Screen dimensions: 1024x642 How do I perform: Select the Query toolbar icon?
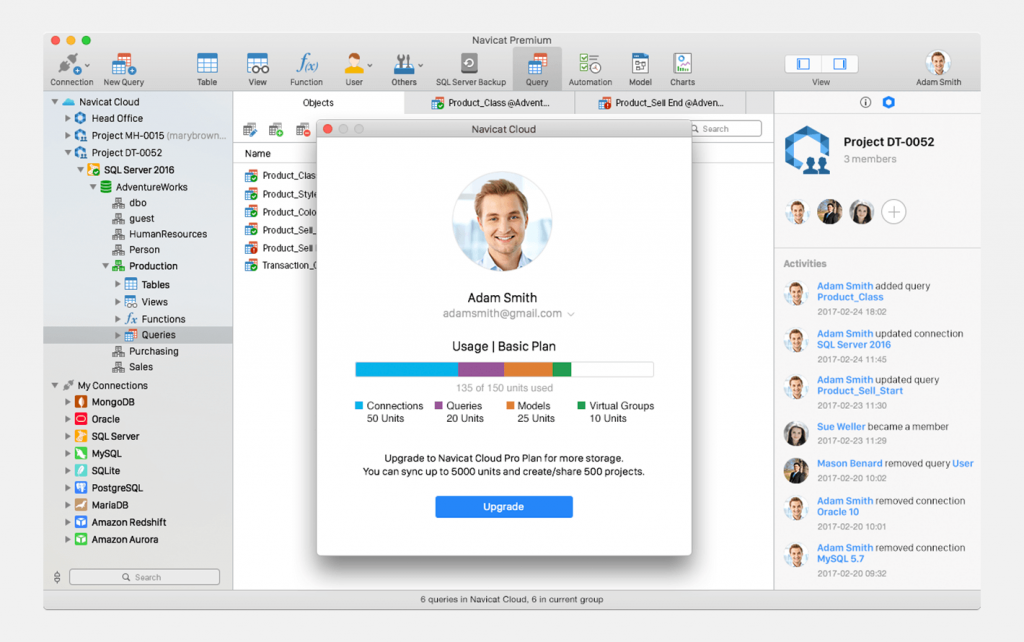coord(537,64)
